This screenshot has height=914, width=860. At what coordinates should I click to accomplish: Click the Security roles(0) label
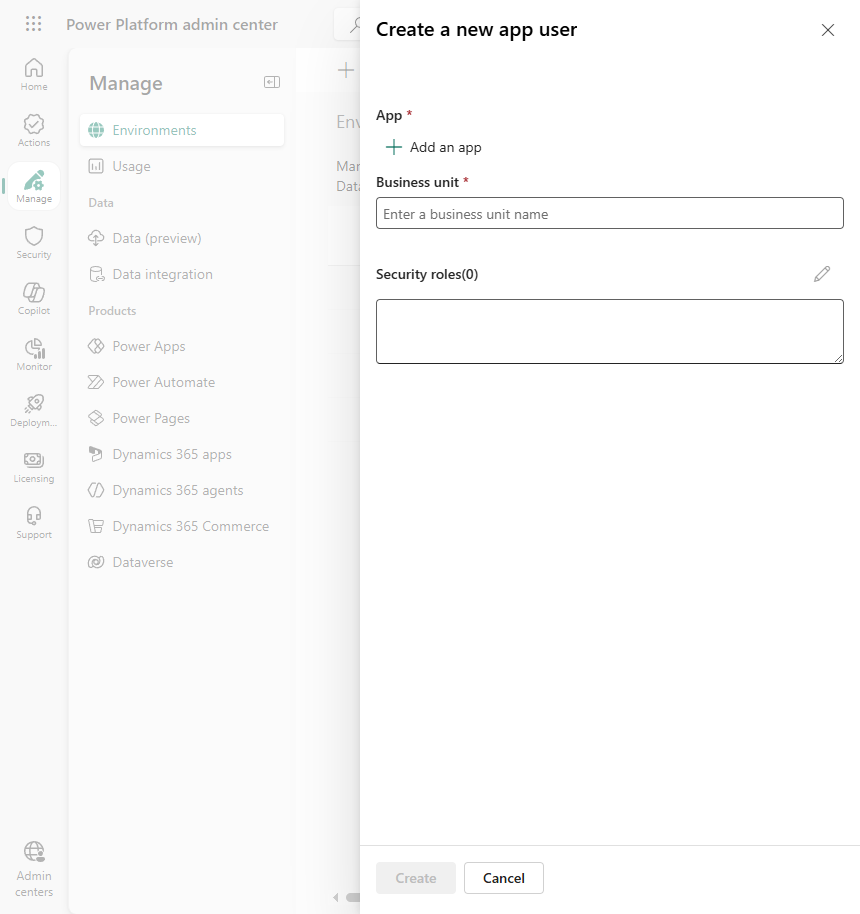pyautogui.click(x=427, y=274)
